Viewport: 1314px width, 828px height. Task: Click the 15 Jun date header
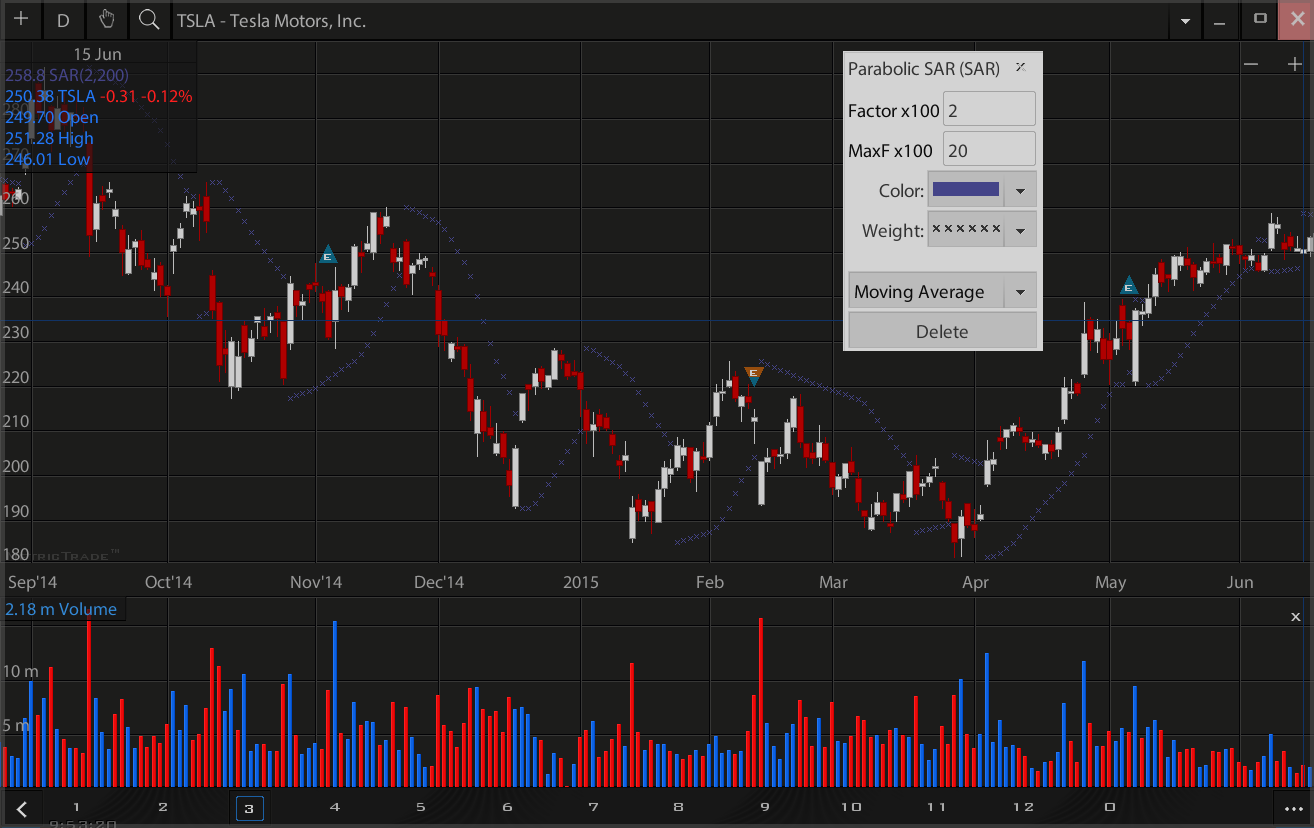tap(97, 54)
